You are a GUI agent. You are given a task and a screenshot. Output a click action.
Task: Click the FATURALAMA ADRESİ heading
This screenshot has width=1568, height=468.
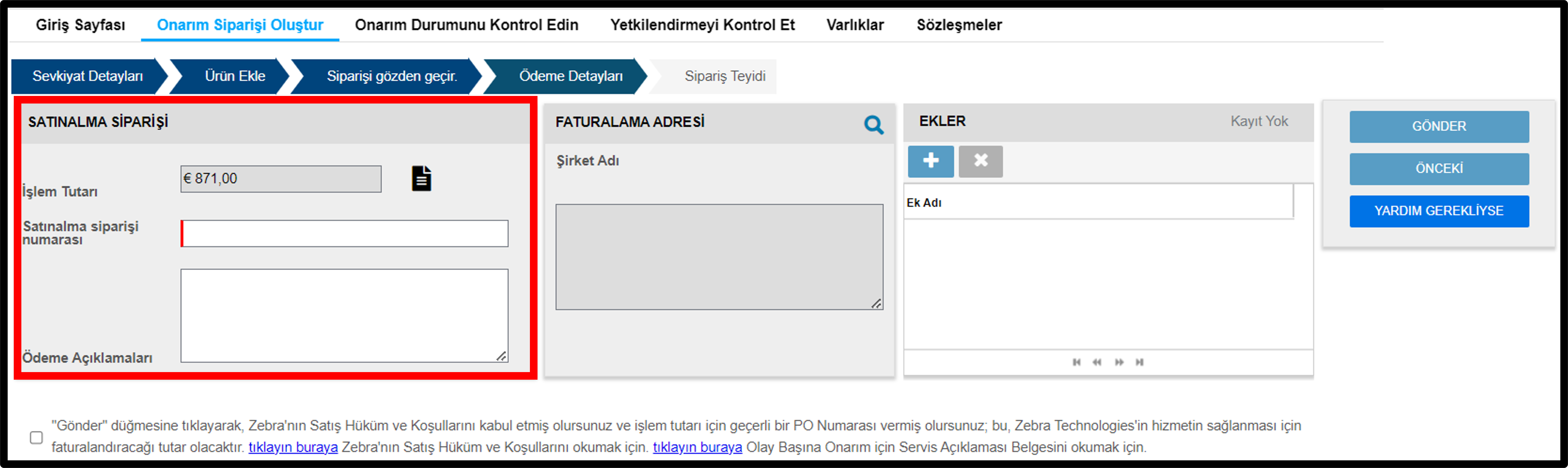[629, 122]
